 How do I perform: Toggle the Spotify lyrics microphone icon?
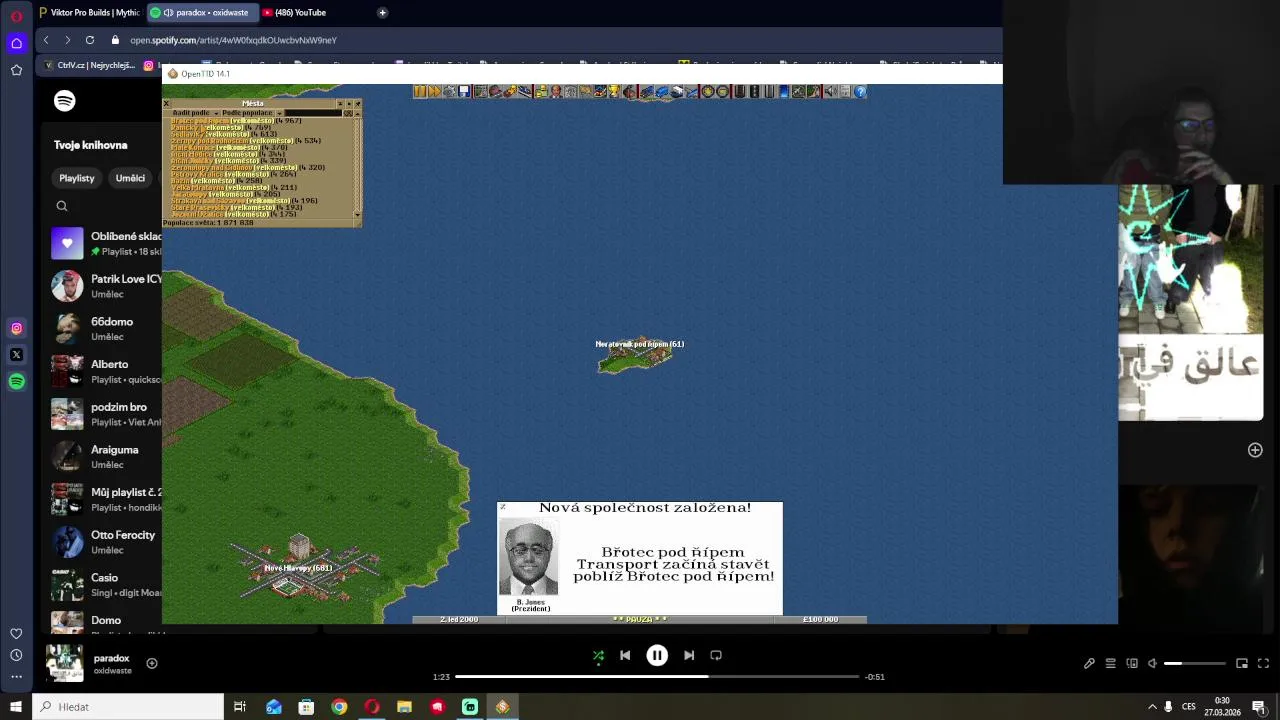1089,663
